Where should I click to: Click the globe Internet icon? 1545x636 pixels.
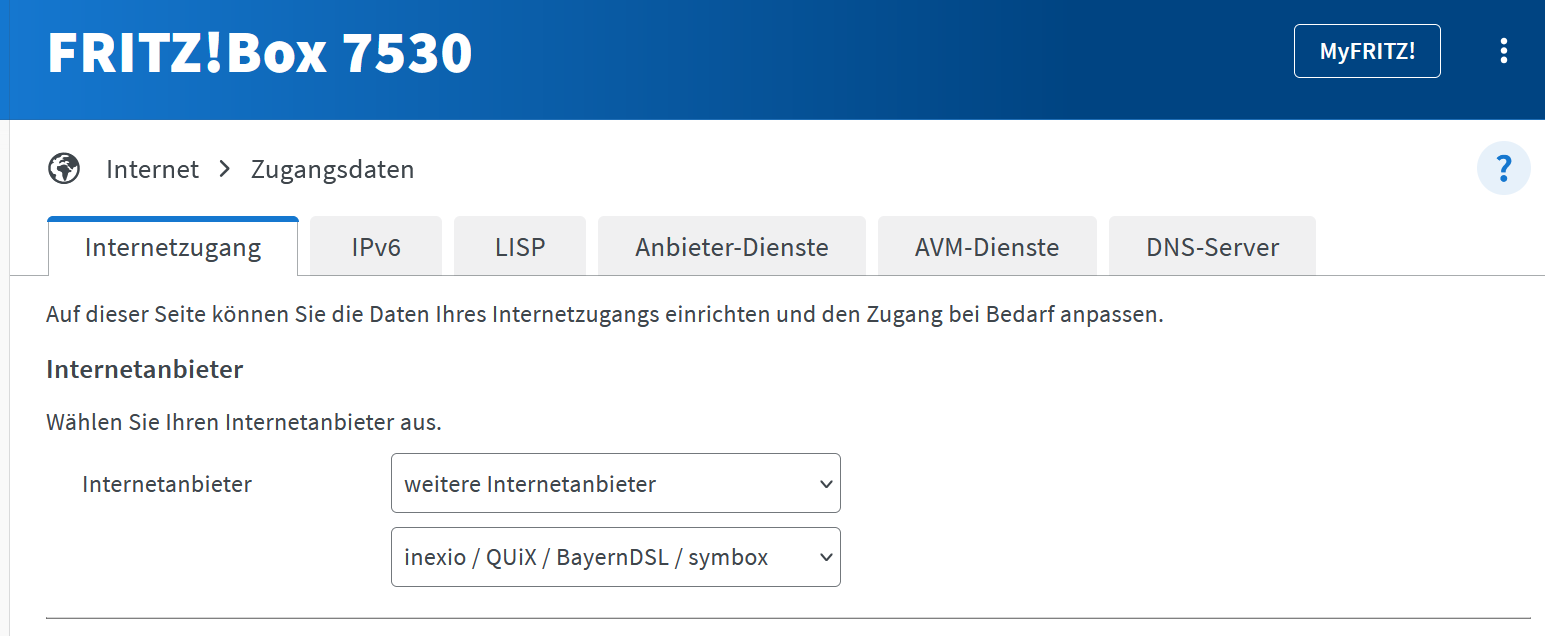pyautogui.click(x=64, y=169)
